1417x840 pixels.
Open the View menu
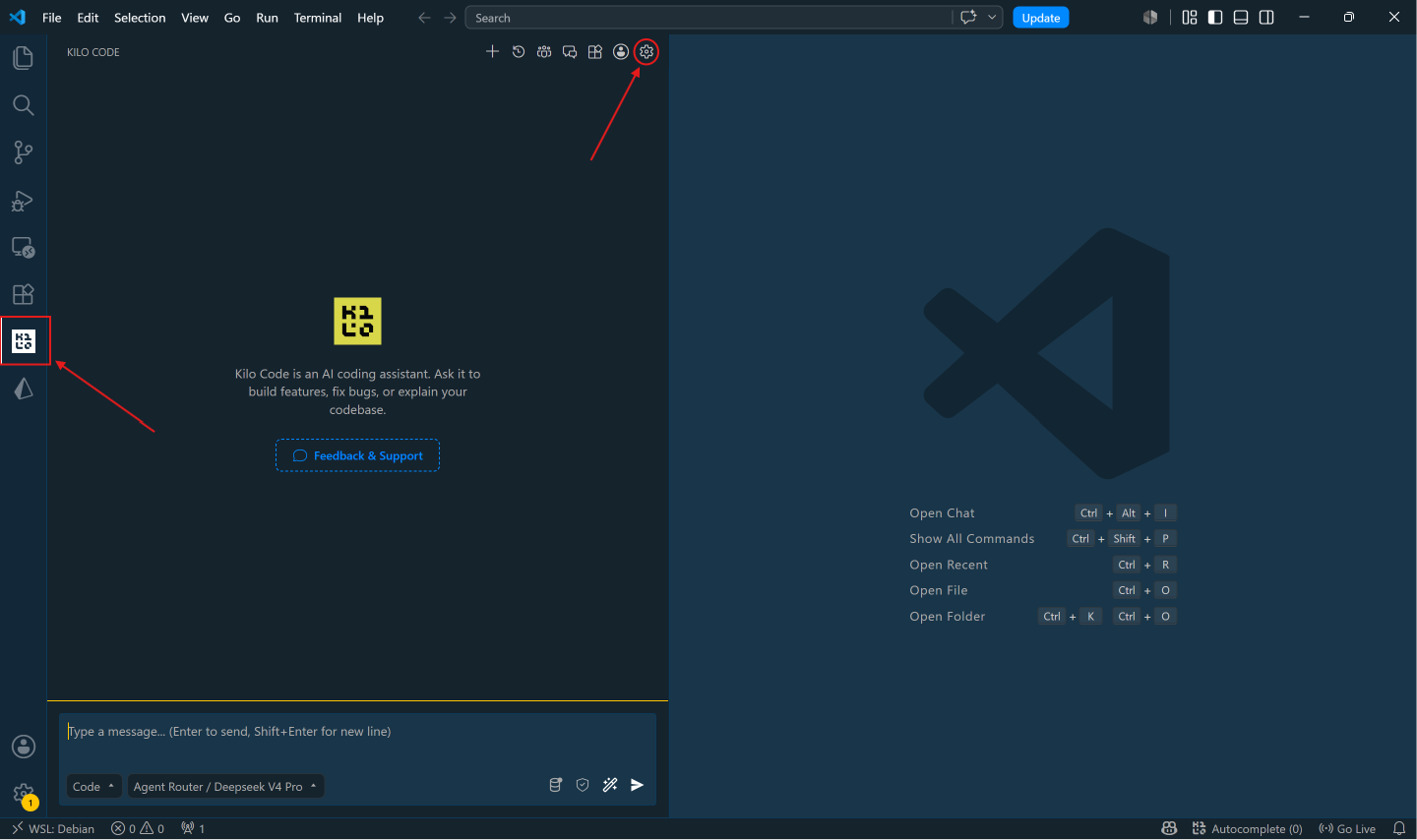[x=195, y=18]
